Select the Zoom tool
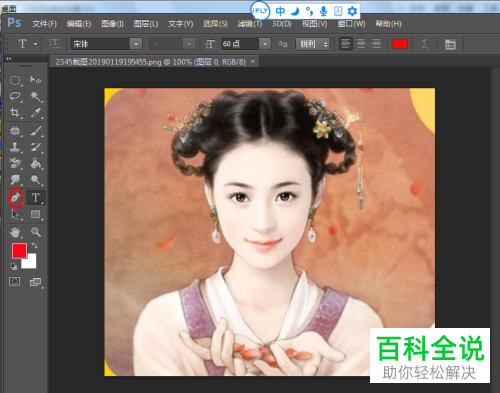500x393 pixels. point(36,232)
